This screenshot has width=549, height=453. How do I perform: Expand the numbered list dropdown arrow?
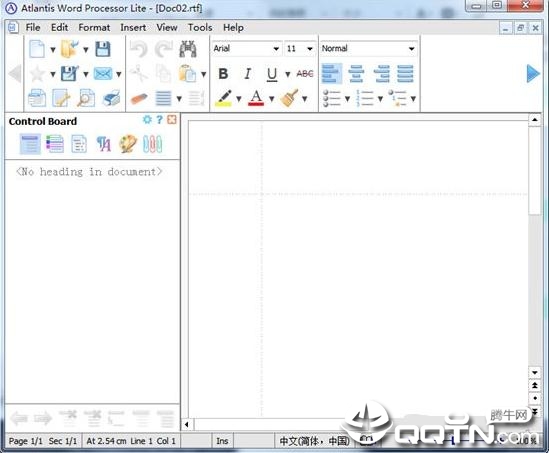[380, 99]
